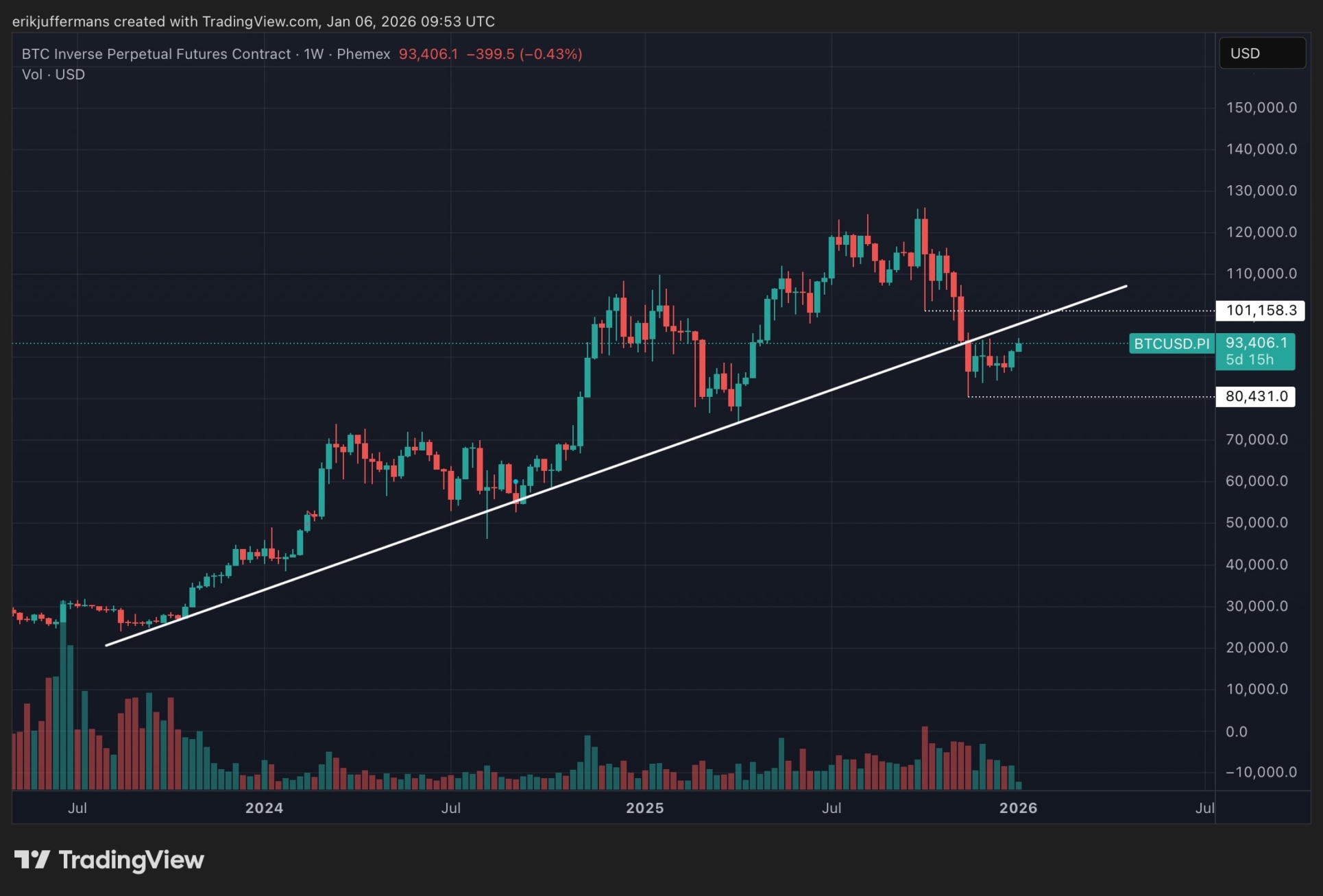Image resolution: width=1323 pixels, height=896 pixels.
Task: Click the 0.0 price scale label
Action: (1236, 731)
